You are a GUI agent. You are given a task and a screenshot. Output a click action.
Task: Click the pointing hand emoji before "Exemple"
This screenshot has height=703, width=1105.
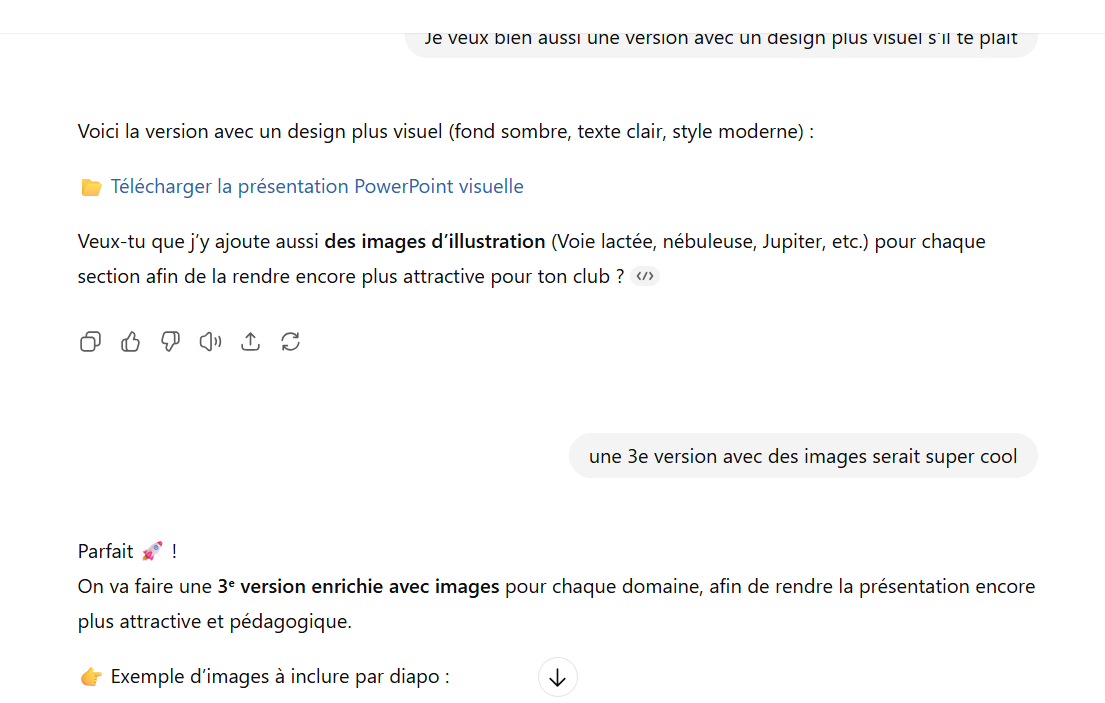(91, 677)
